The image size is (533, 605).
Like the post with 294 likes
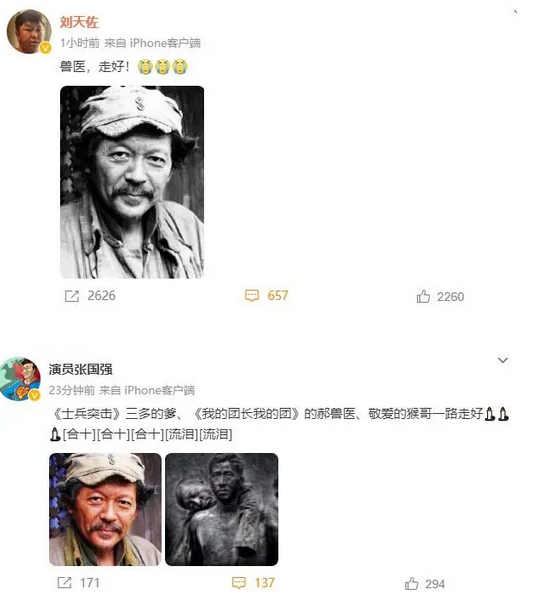tap(411, 583)
